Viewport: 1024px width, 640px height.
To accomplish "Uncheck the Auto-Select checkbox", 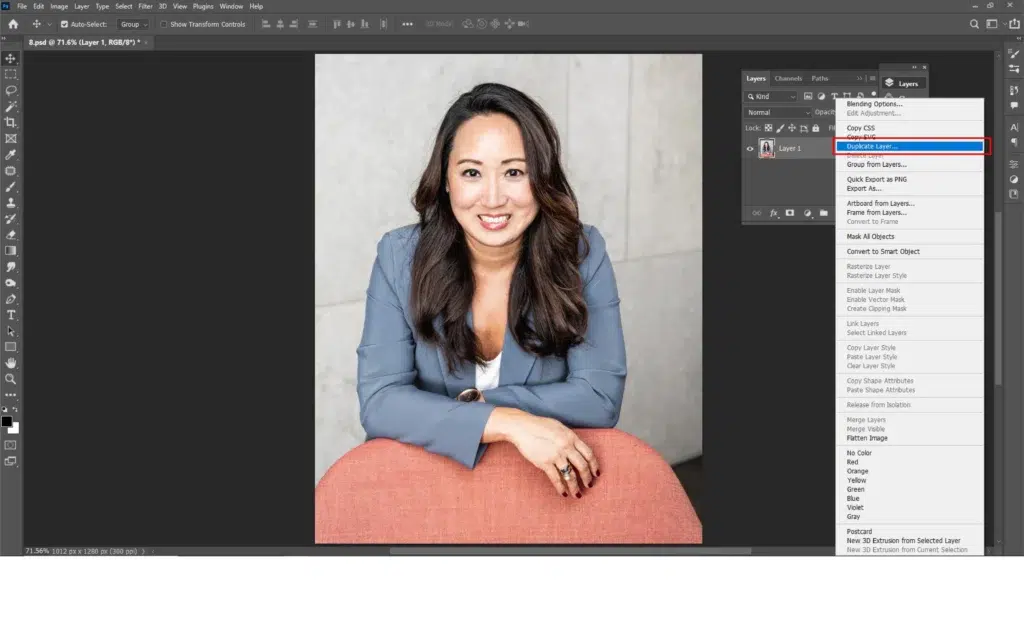I will pyautogui.click(x=65, y=24).
